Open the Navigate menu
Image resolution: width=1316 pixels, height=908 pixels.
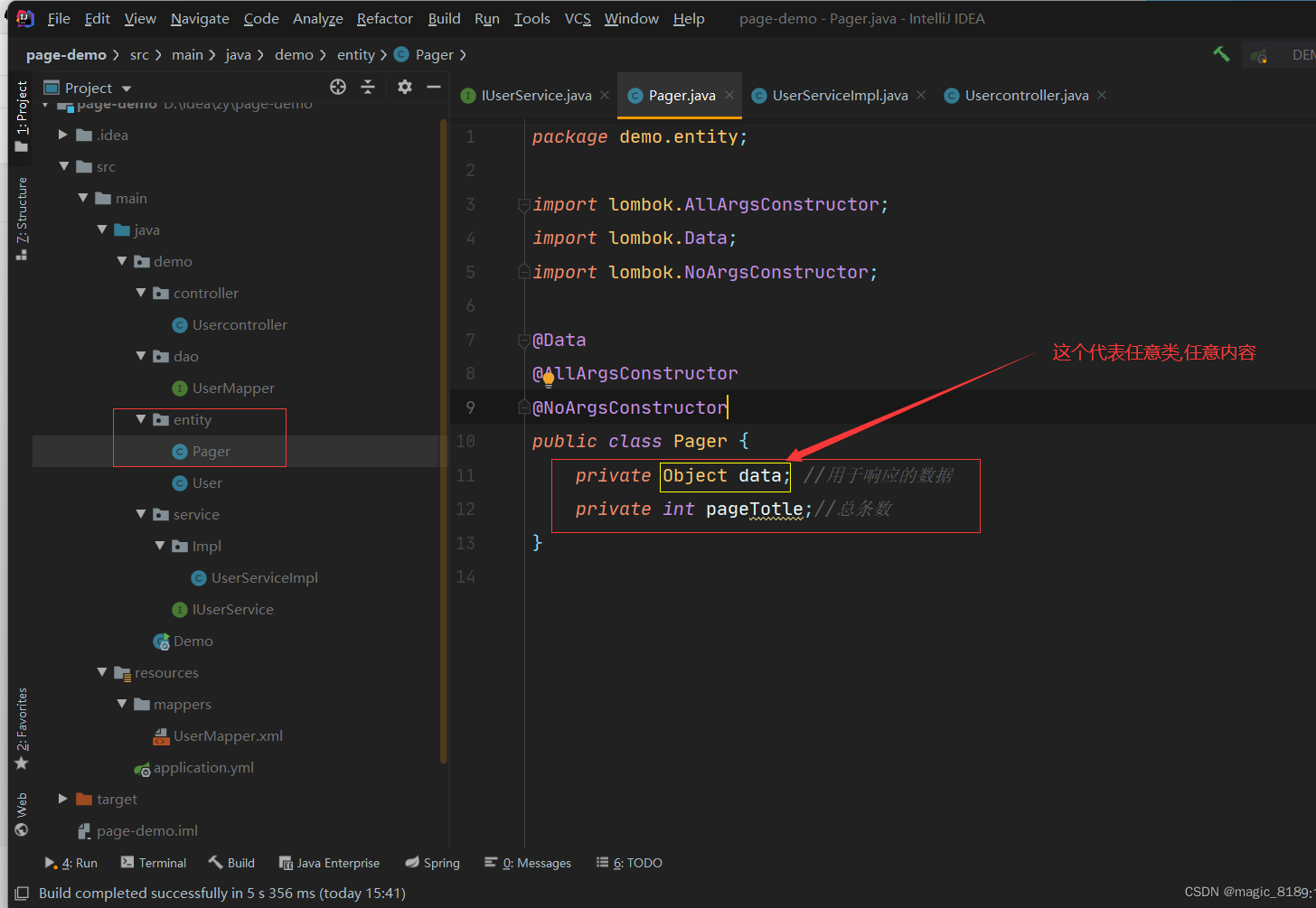pos(200,18)
